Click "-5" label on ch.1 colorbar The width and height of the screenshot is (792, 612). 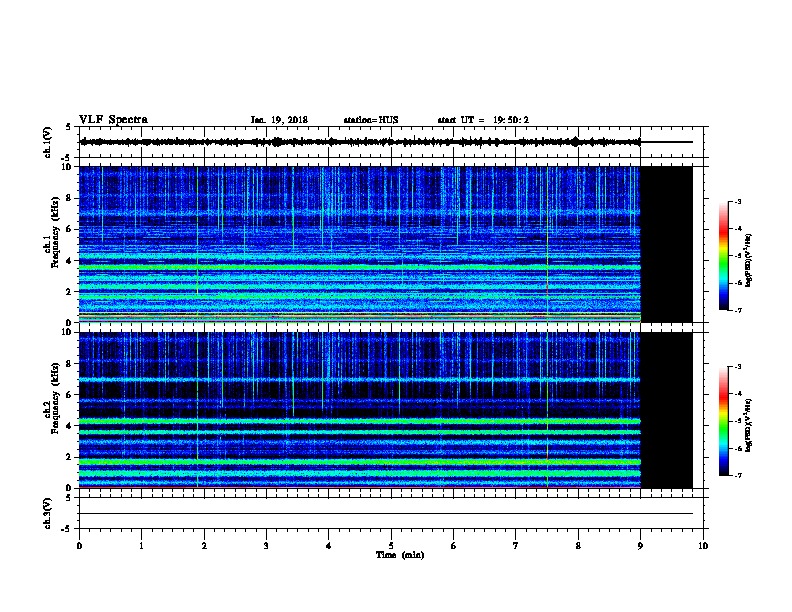click(x=738, y=256)
